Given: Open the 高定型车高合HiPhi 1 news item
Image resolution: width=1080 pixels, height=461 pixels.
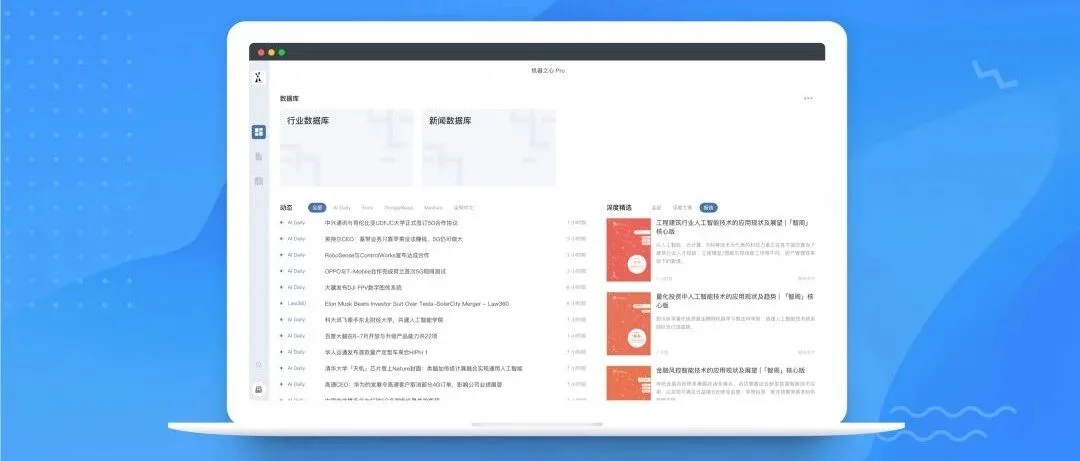Looking at the screenshot, I should tap(376, 352).
